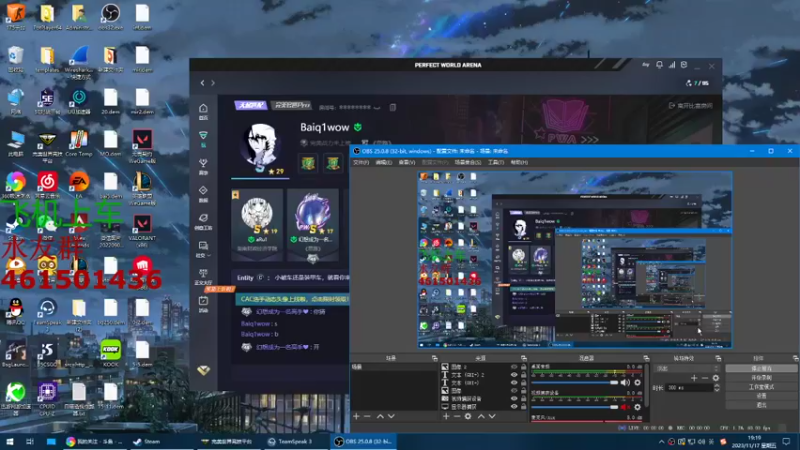The height and width of the screenshot is (450, 800).
Task: Open the View (V) menu in OBS
Action: (x=407, y=162)
